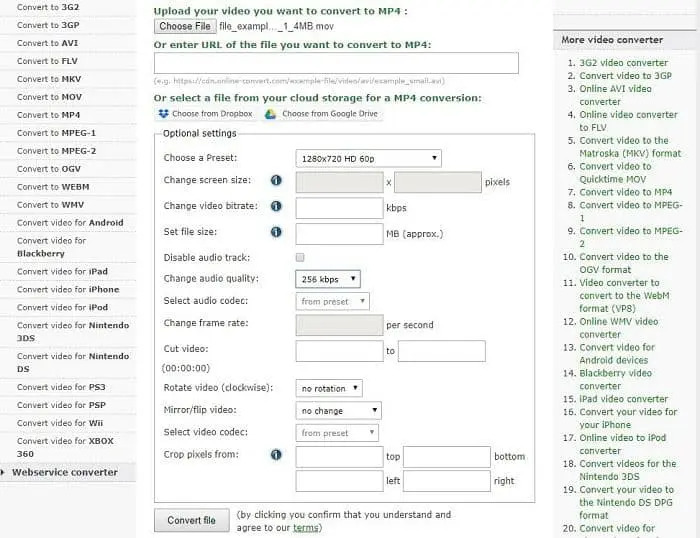Click info icon beside Change video bitrate
The height and width of the screenshot is (538, 700).
pyautogui.click(x=276, y=207)
